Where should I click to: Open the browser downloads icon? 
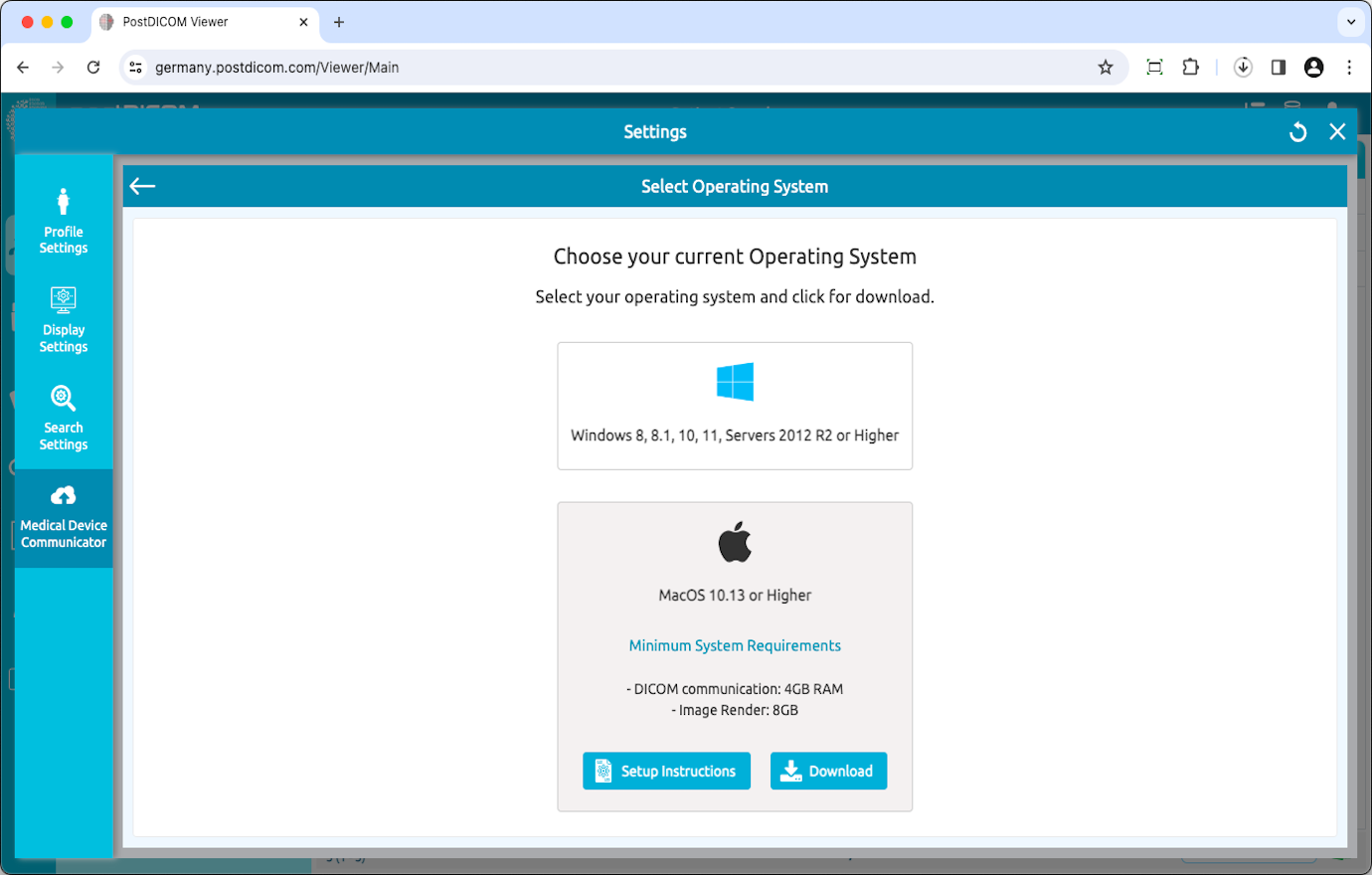(1243, 67)
